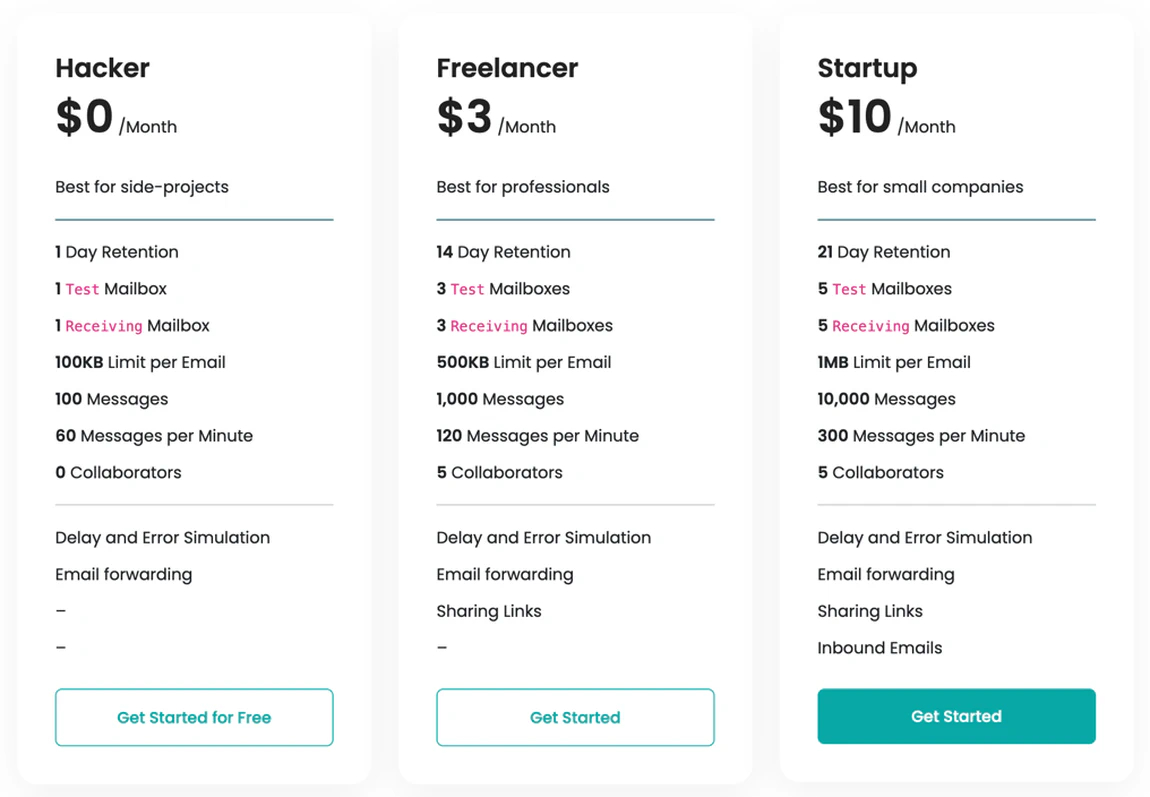Click the Get Started for Free button
Image resolution: width=1150 pixels, height=797 pixels.
(194, 717)
